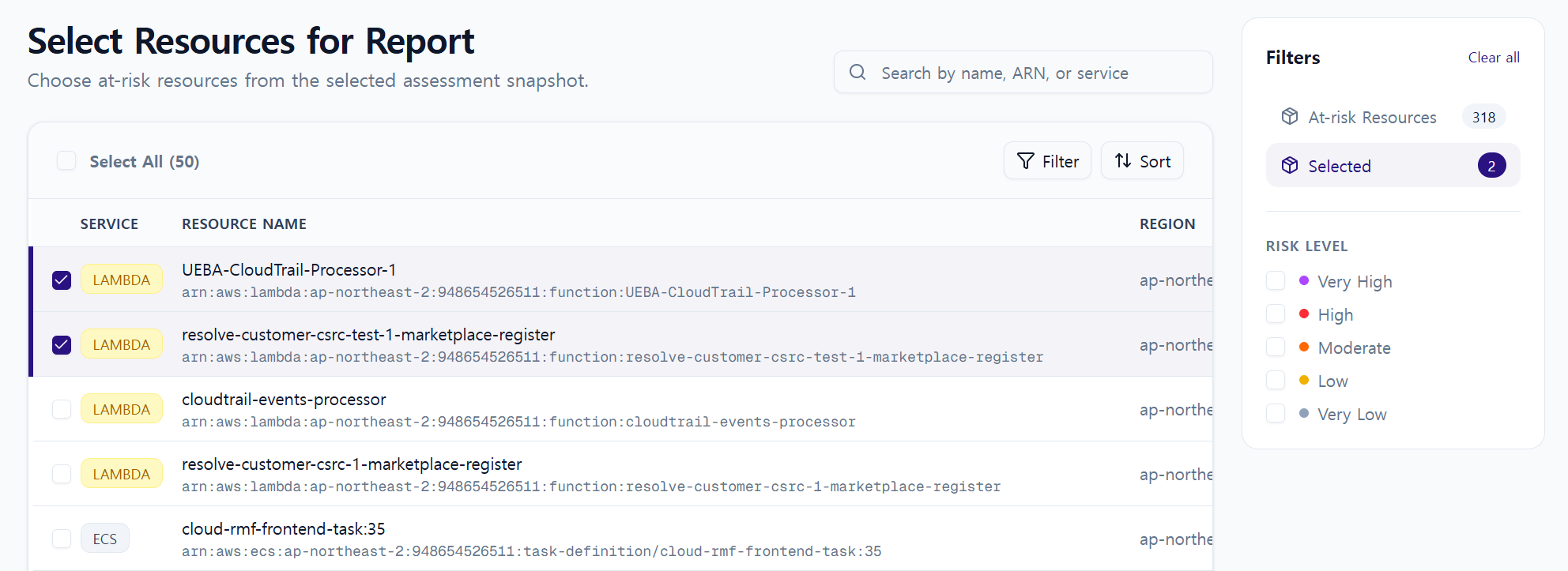Screen dimensions: 1568x571
Task: Check the cloudtrail-events-processor row checkbox
Action: click(62, 409)
